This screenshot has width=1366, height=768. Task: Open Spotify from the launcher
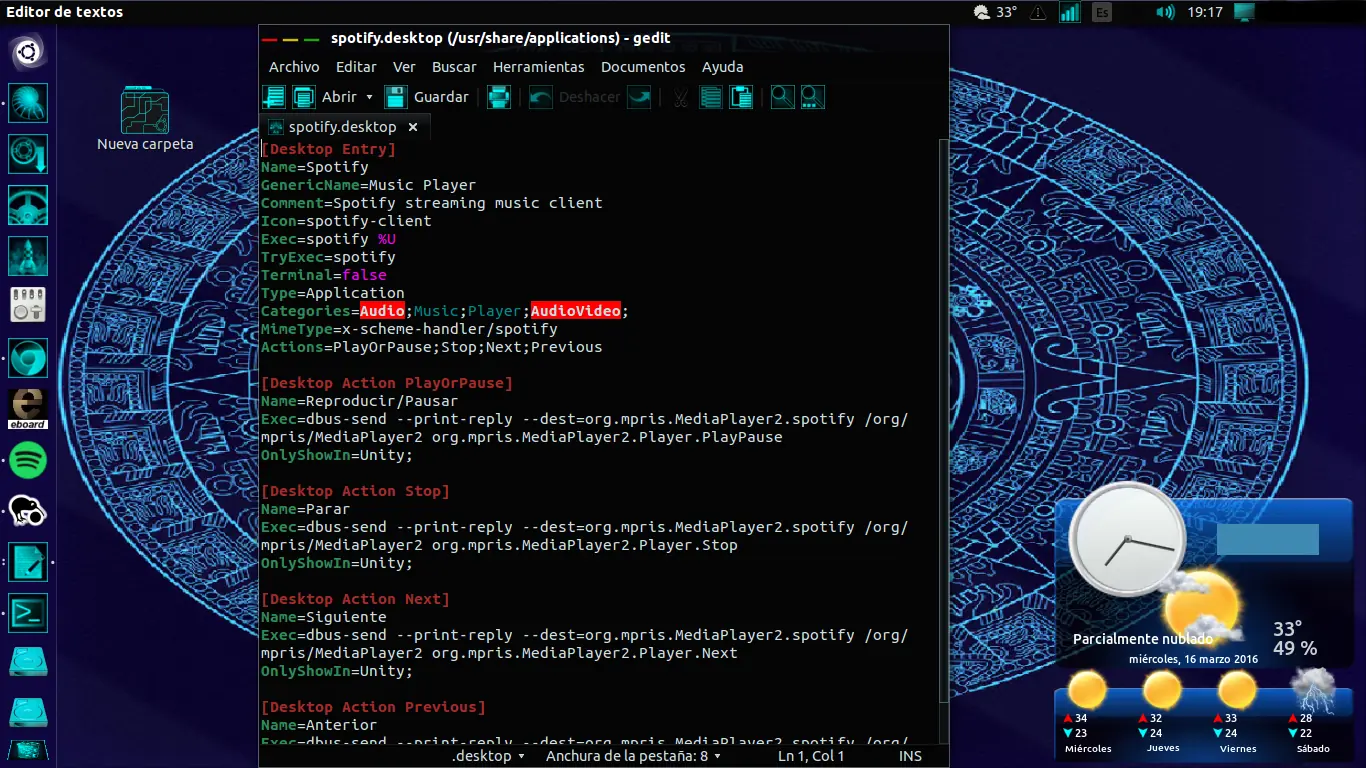pos(28,460)
